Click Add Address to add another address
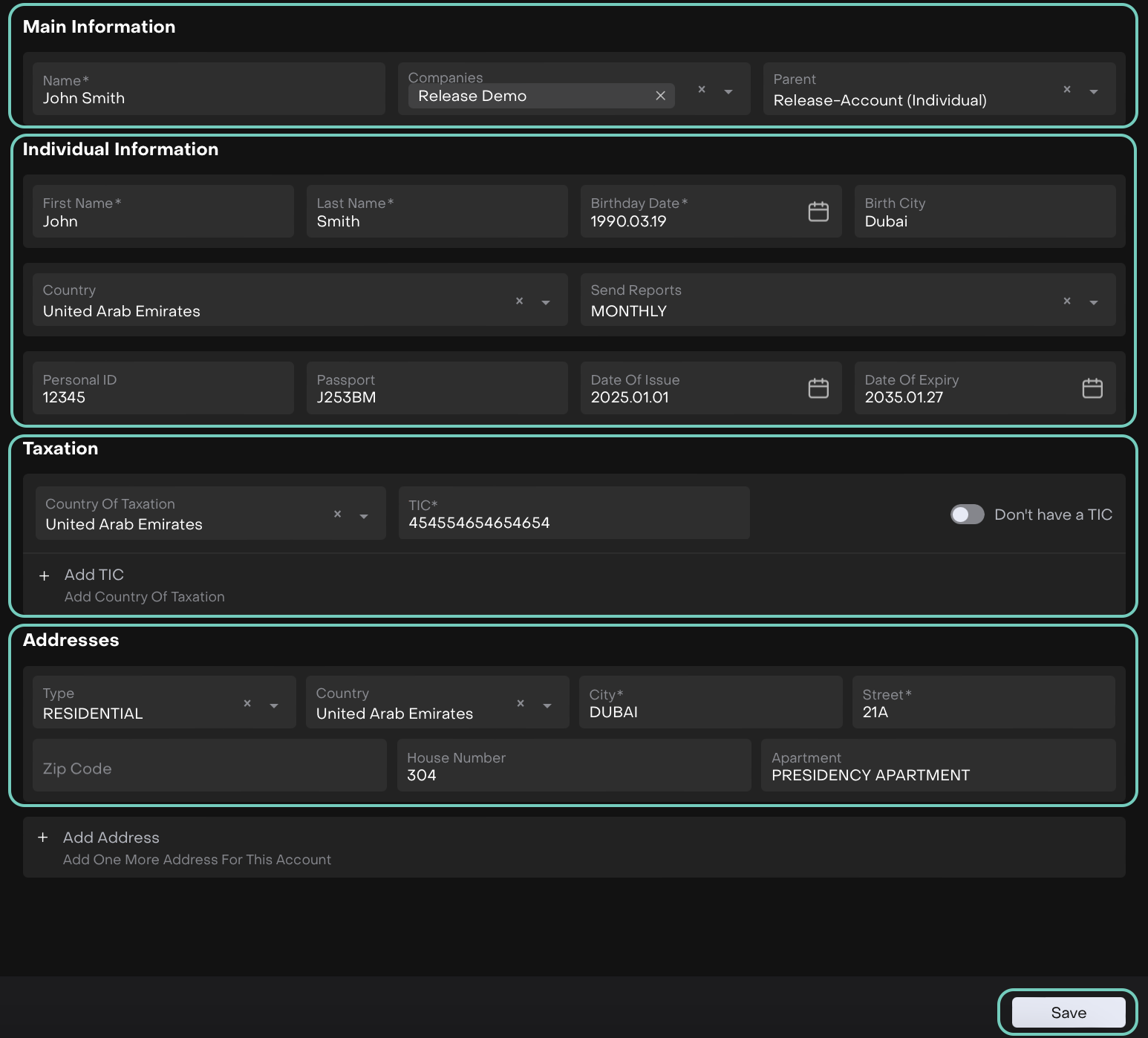The width and height of the screenshot is (1148, 1038). [x=111, y=838]
